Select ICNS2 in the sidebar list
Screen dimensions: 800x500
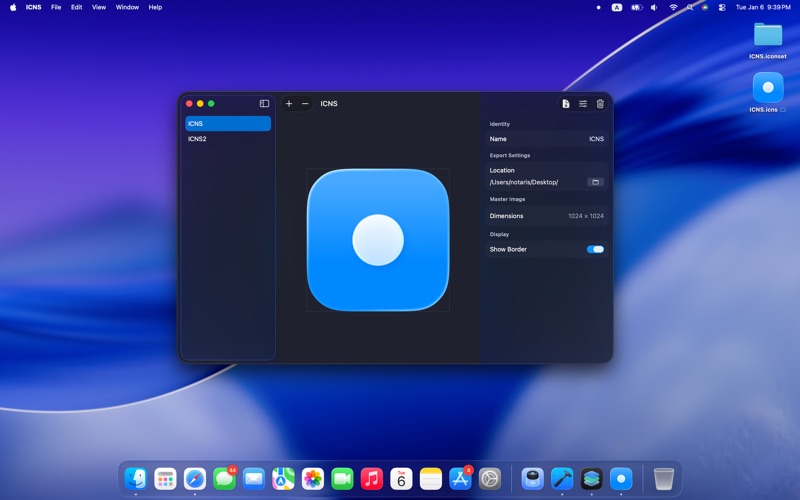pyautogui.click(x=228, y=139)
